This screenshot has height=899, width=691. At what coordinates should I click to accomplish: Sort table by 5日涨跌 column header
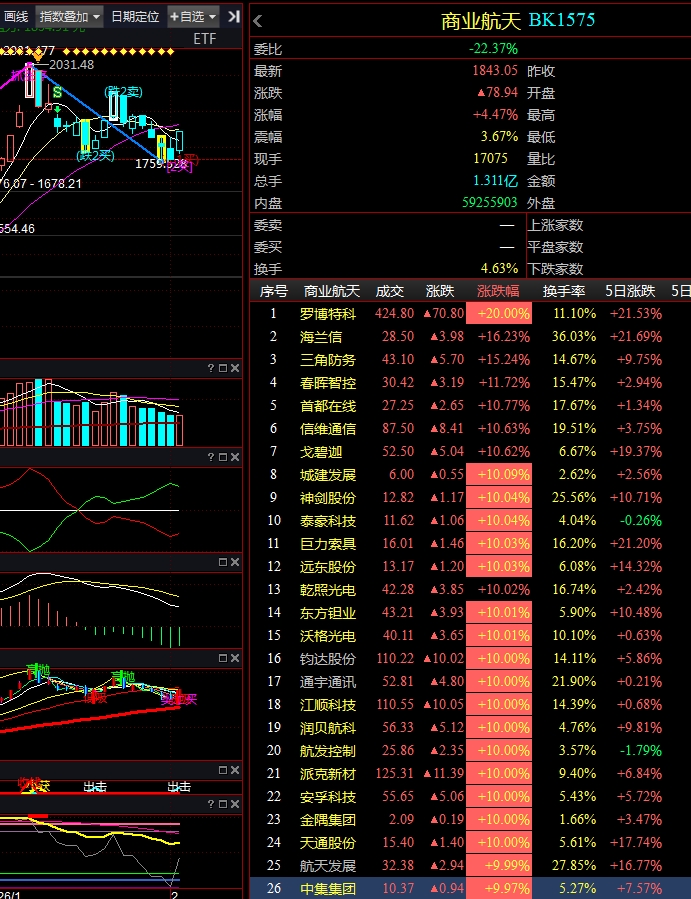click(x=630, y=291)
